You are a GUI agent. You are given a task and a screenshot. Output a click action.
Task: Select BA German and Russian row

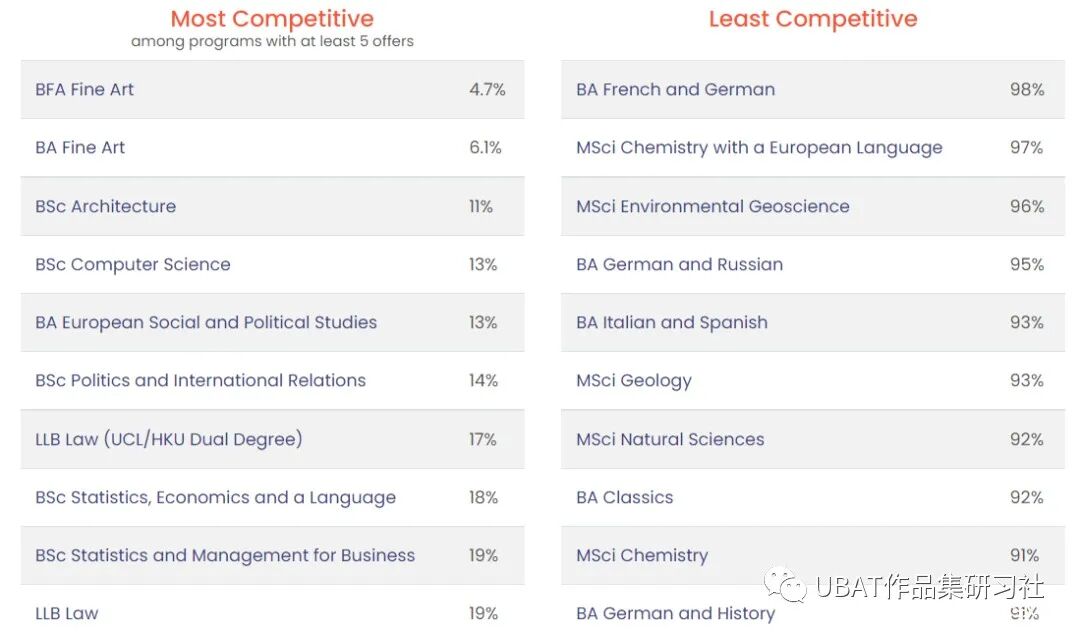pyautogui.click(x=813, y=264)
